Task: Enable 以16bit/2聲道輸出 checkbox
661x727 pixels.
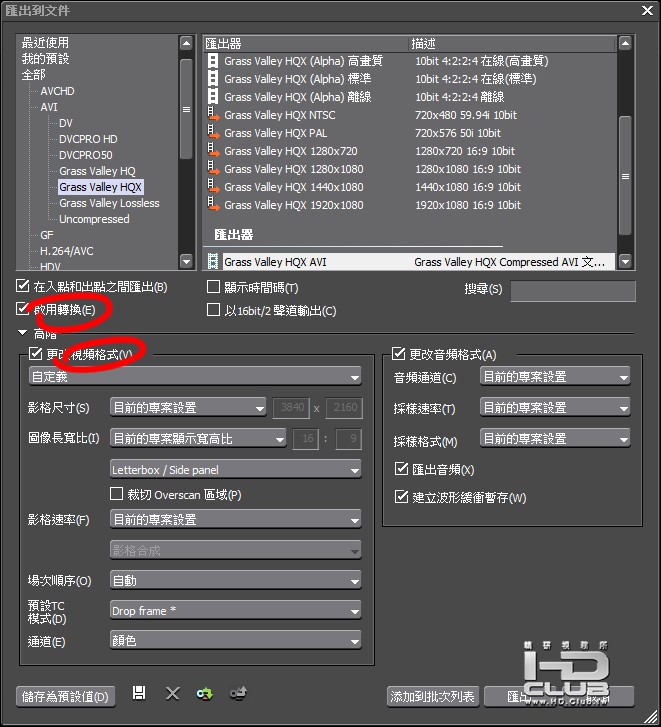Action: (x=213, y=309)
